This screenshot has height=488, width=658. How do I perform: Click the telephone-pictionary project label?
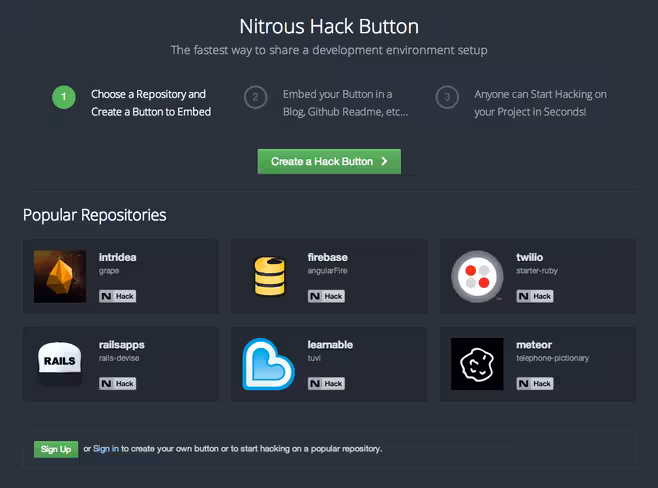click(552, 358)
